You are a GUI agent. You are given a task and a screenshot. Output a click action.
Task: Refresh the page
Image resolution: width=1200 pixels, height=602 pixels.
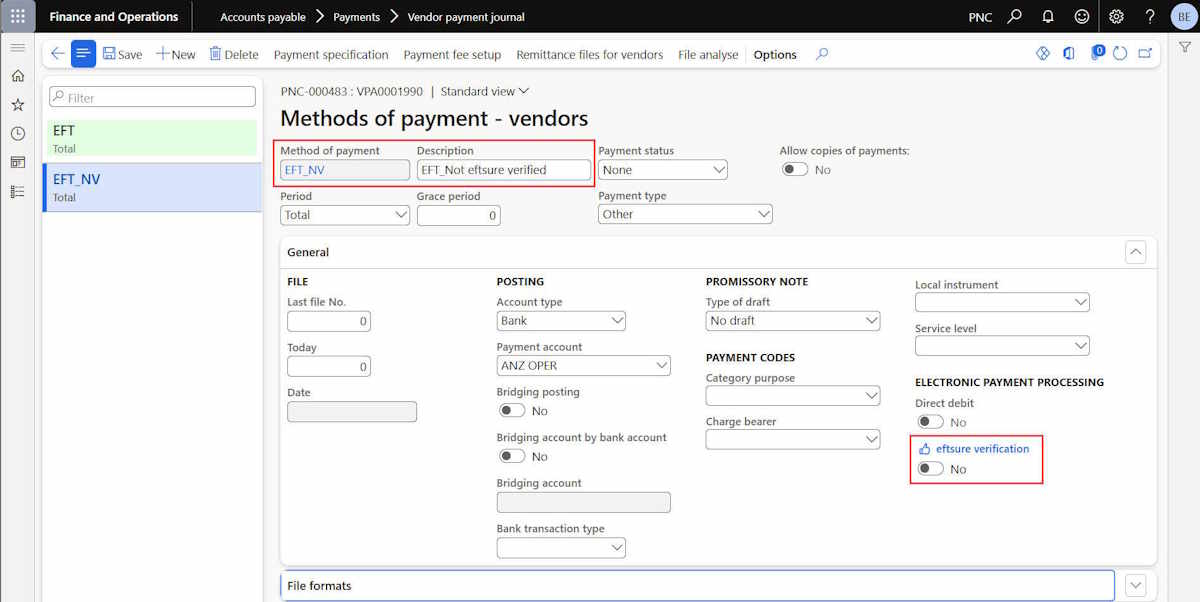click(1120, 54)
